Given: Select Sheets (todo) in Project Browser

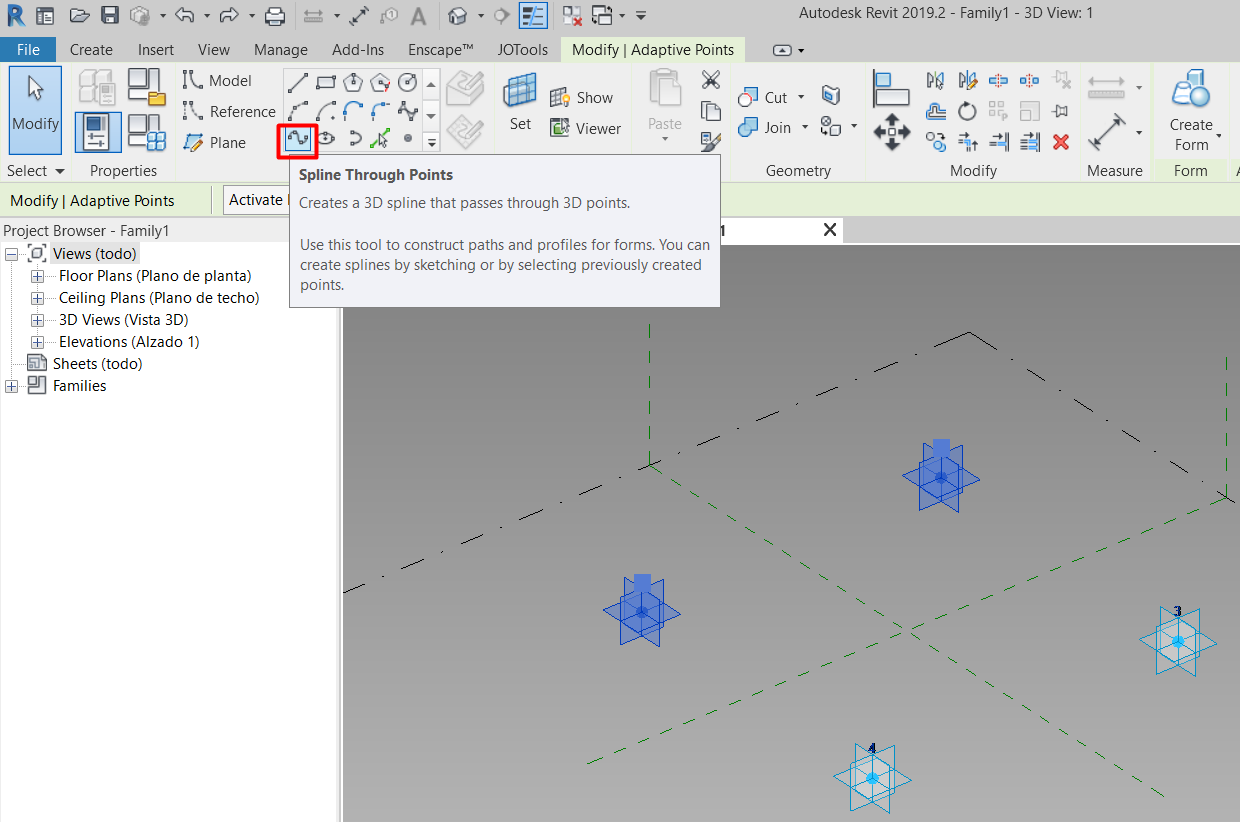Looking at the screenshot, I should tap(97, 364).
